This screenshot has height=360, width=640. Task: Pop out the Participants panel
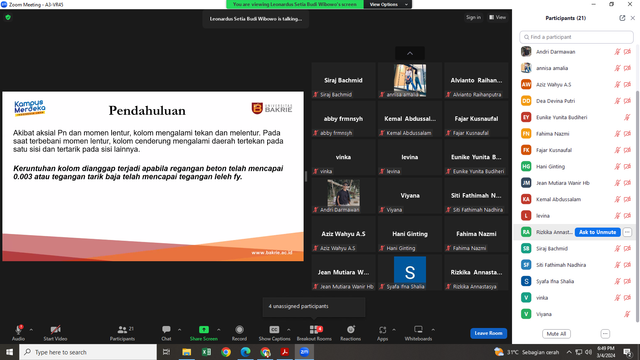pyautogui.click(x=622, y=18)
